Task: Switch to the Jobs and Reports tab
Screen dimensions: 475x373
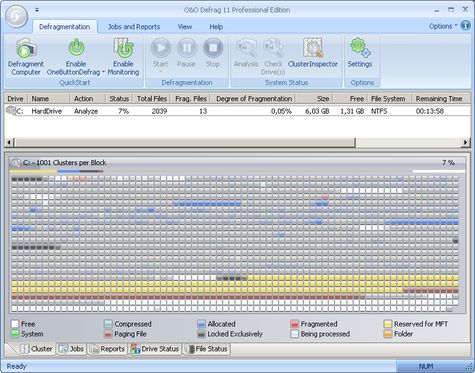Action: click(134, 27)
